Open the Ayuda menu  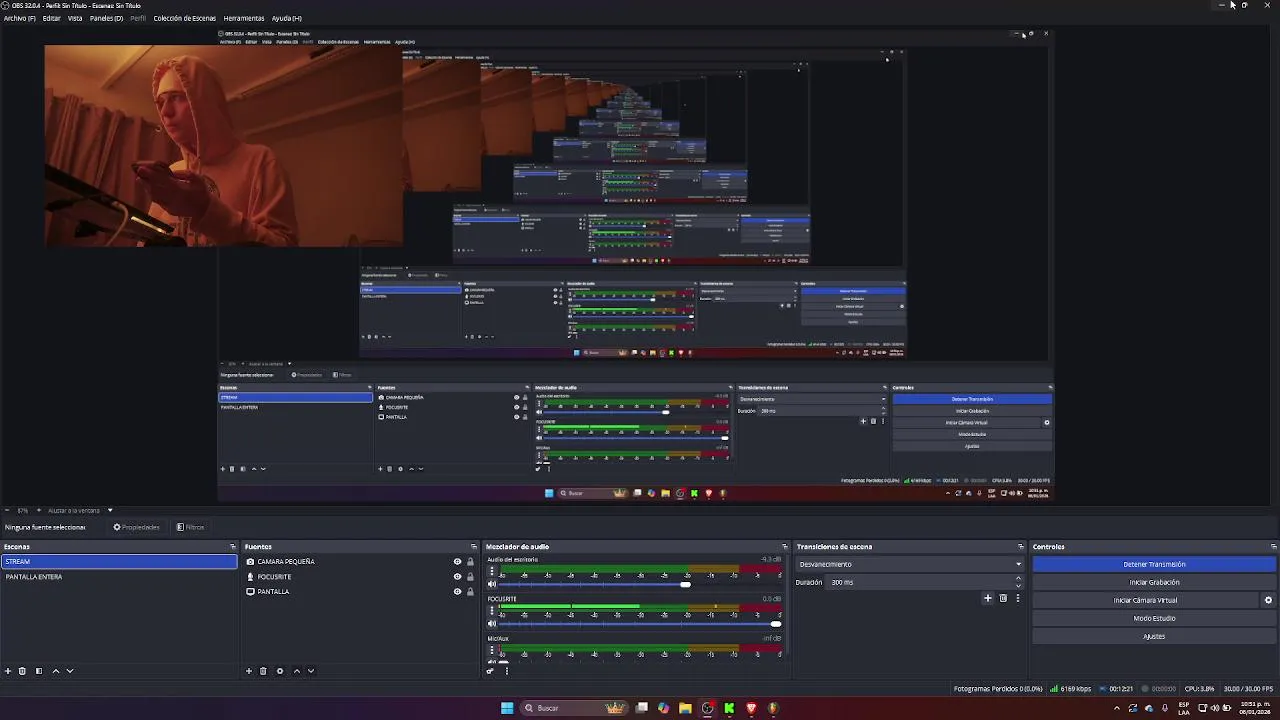[x=287, y=18]
